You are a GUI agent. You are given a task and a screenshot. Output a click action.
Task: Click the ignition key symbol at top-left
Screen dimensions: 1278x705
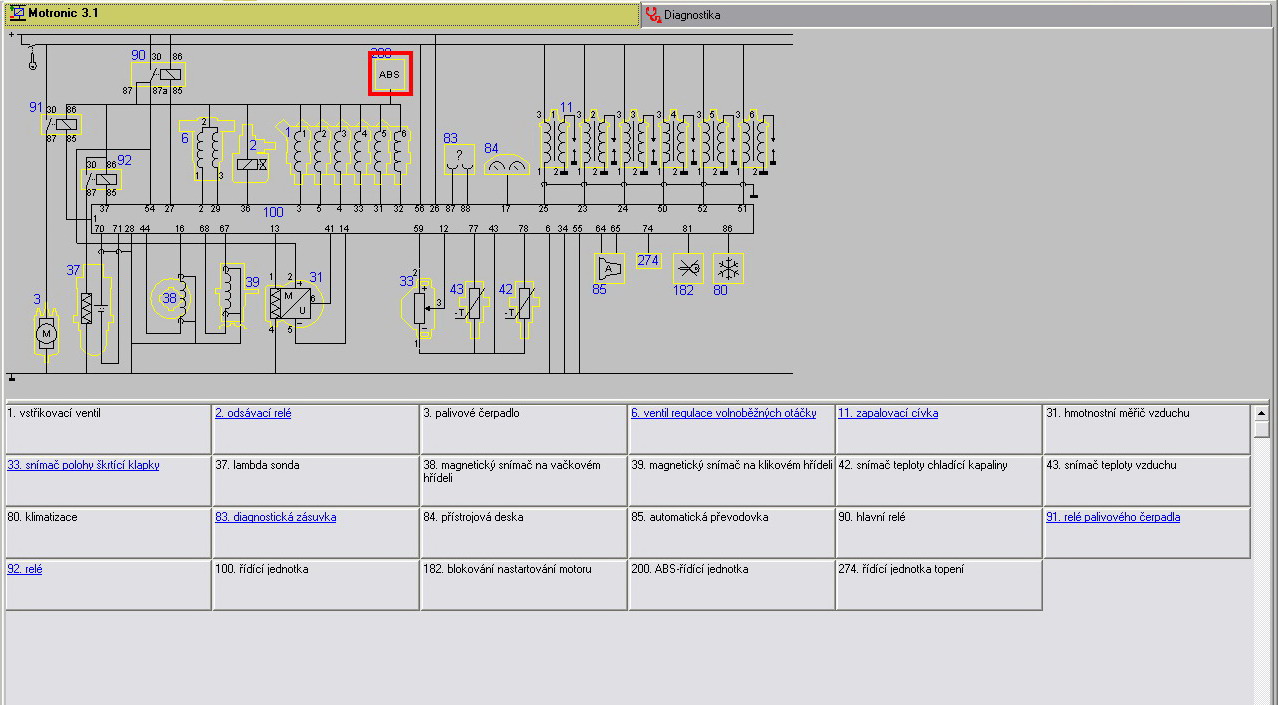tap(33, 58)
